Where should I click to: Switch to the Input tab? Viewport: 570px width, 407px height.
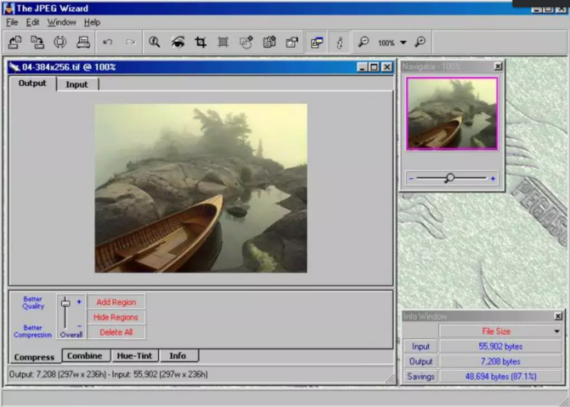coord(77,84)
